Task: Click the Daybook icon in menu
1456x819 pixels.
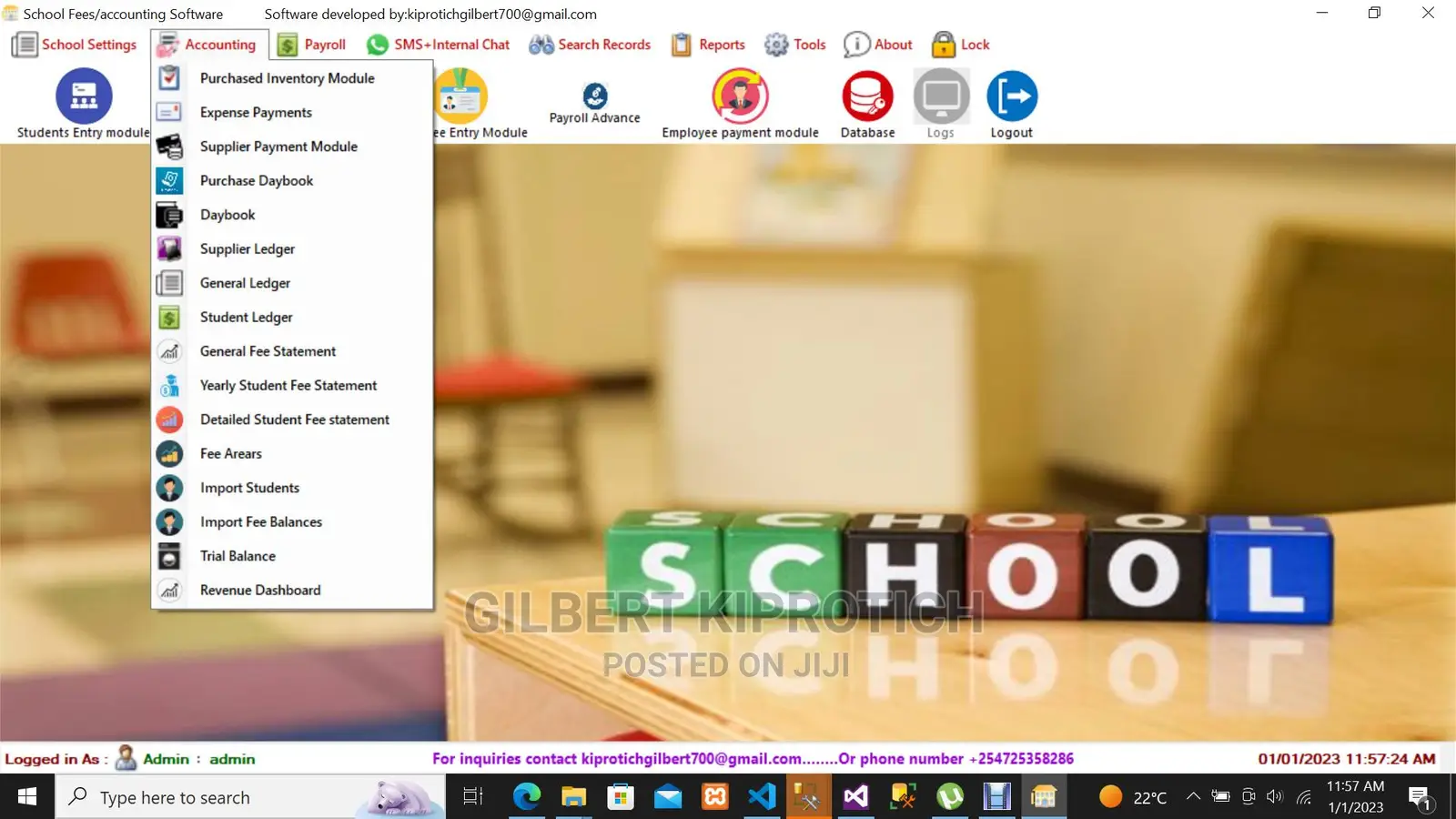Action: (x=169, y=215)
